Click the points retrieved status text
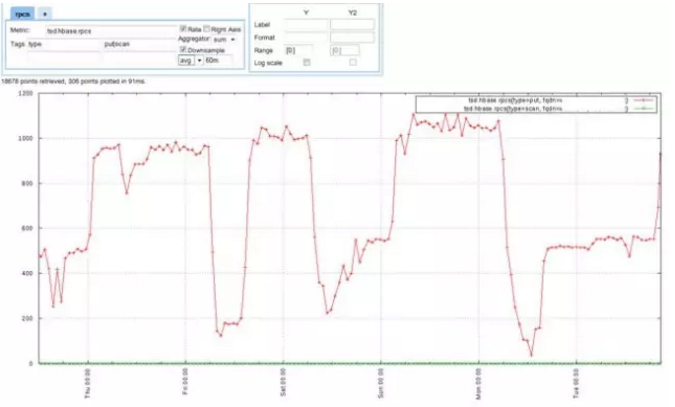 tap(74, 81)
